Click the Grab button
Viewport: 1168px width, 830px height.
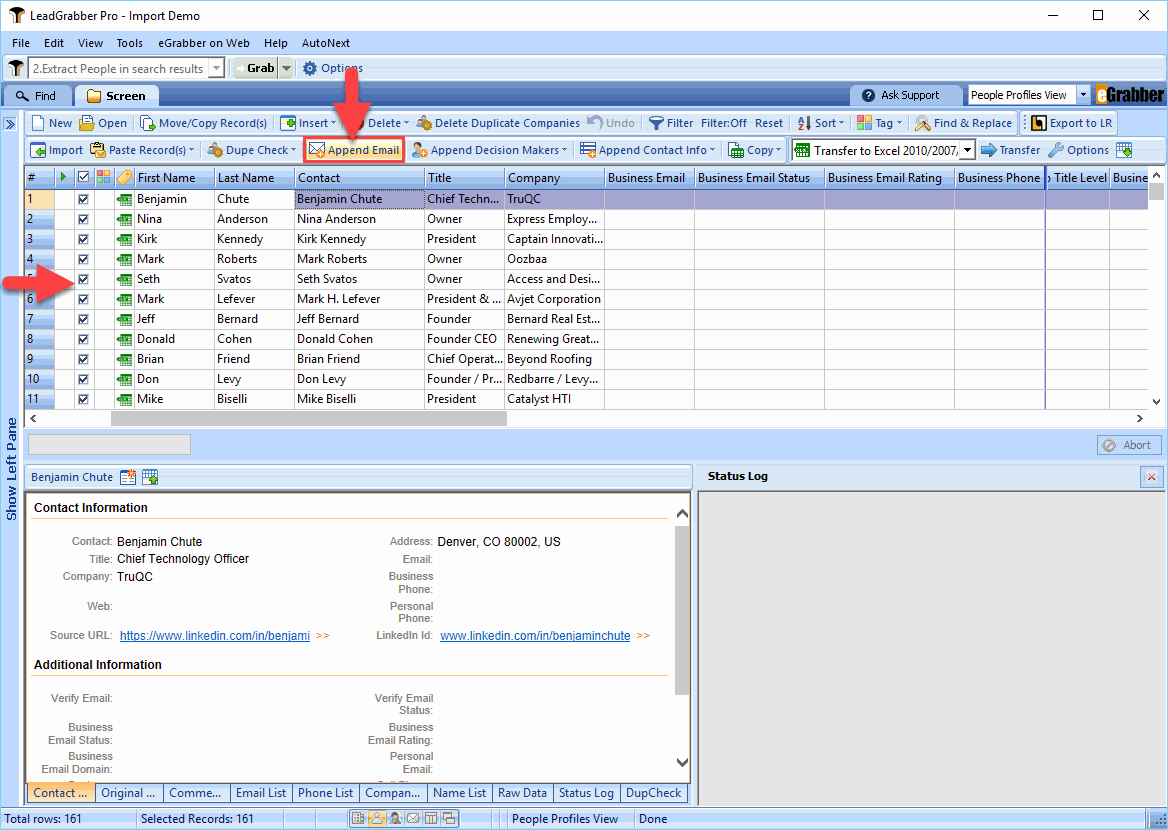click(x=256, y=69)
